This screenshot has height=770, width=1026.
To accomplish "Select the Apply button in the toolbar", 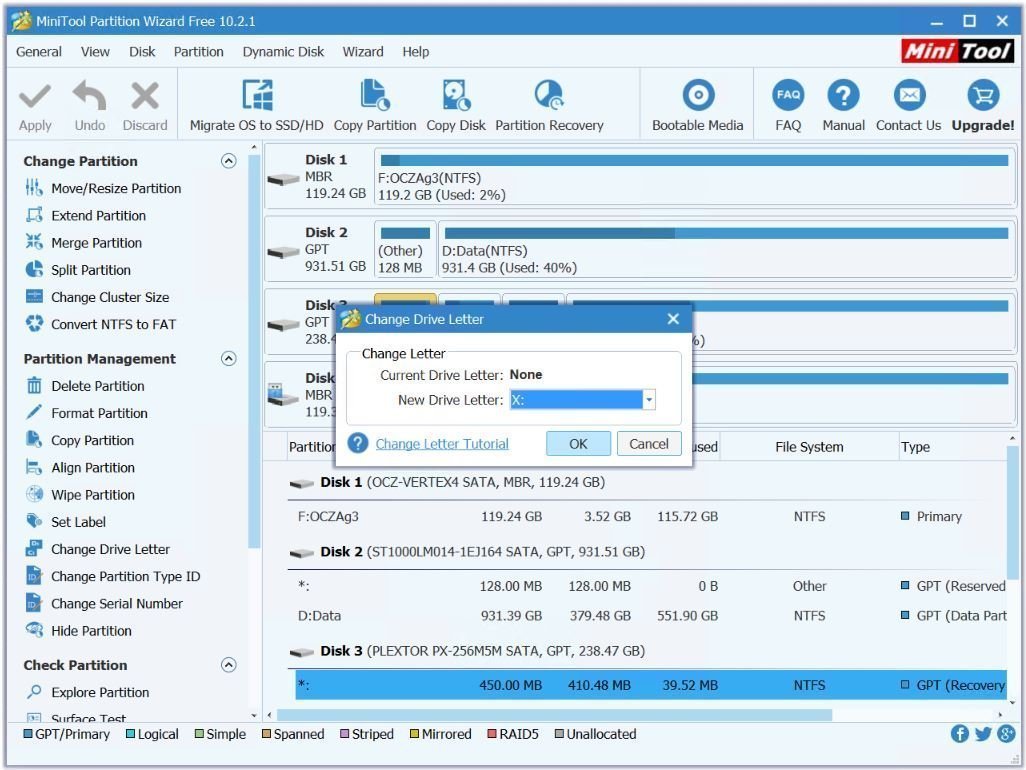I will 35,100.
